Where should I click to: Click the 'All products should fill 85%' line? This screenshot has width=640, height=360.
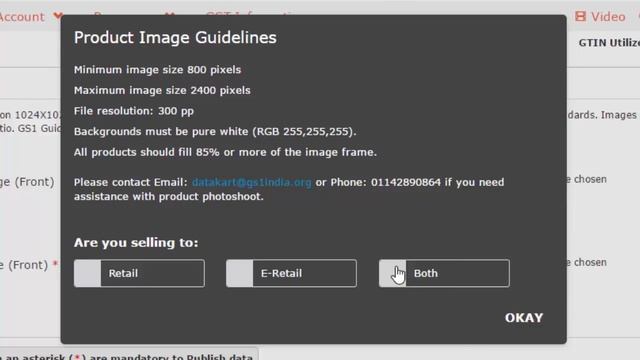[x=225, y=152]
